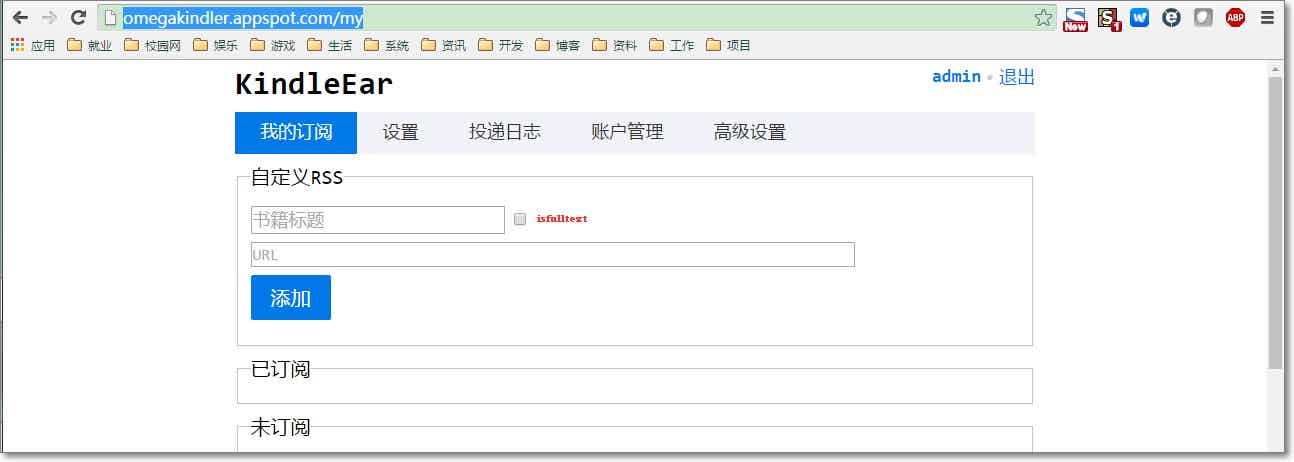Toggle the isfulltext checkbox
The image size is (1294, 462).
click(520, 219)
